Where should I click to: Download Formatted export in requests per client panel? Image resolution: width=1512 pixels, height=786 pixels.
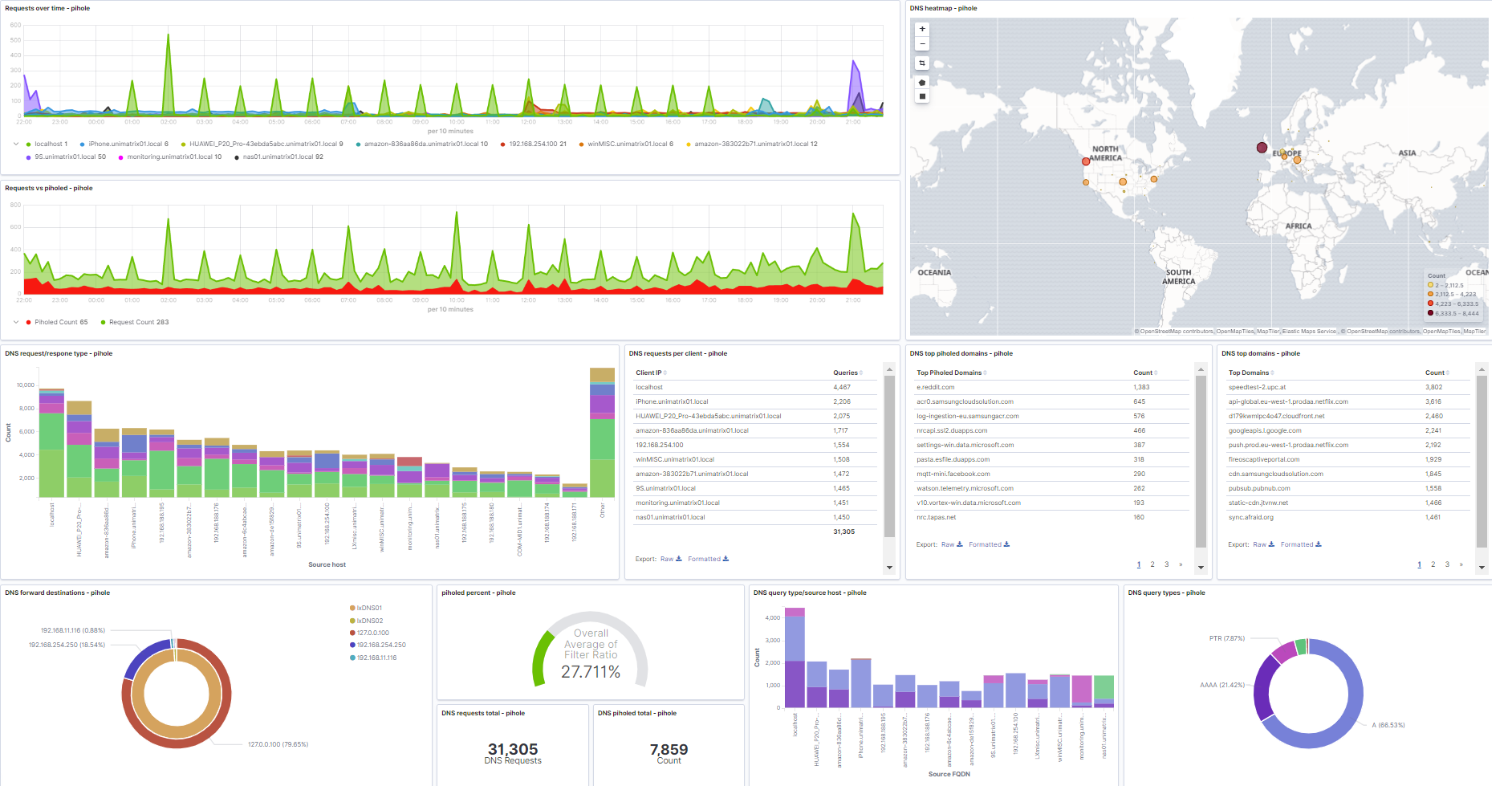pos(708,559)
